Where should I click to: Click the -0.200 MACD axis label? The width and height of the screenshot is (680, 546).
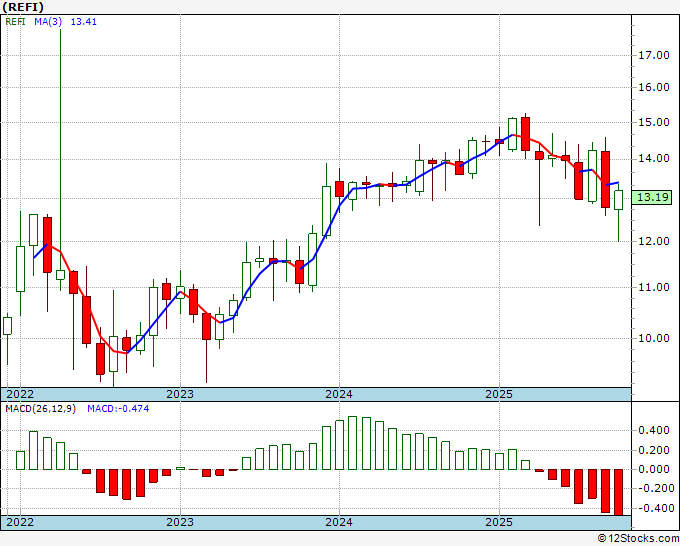pos(654,489)
